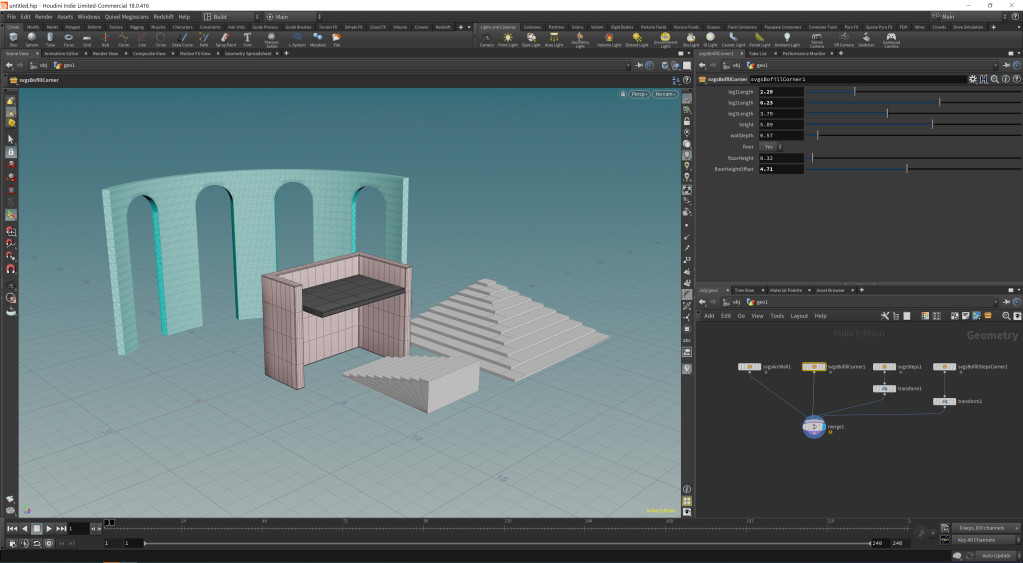Choose the Draw Curve shelf tool
Viewport: 1023px width, 563px height.
(183, 39)
